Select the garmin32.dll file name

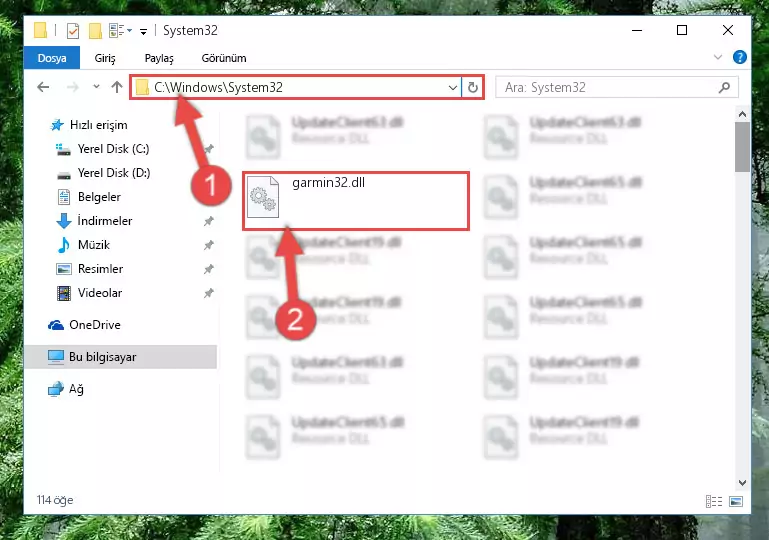pos(329,183)
